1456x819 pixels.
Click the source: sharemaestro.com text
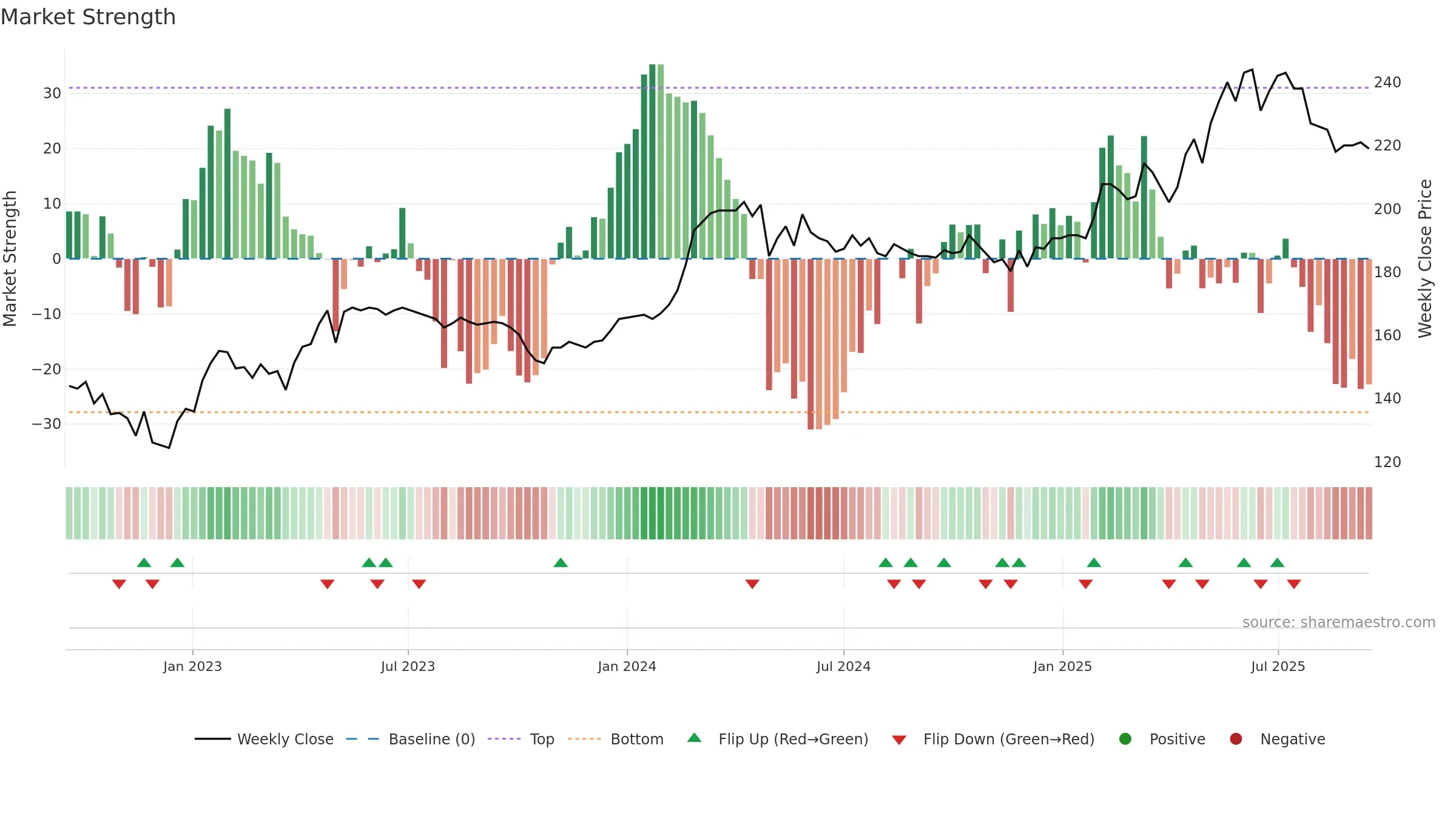(1339, 622)
